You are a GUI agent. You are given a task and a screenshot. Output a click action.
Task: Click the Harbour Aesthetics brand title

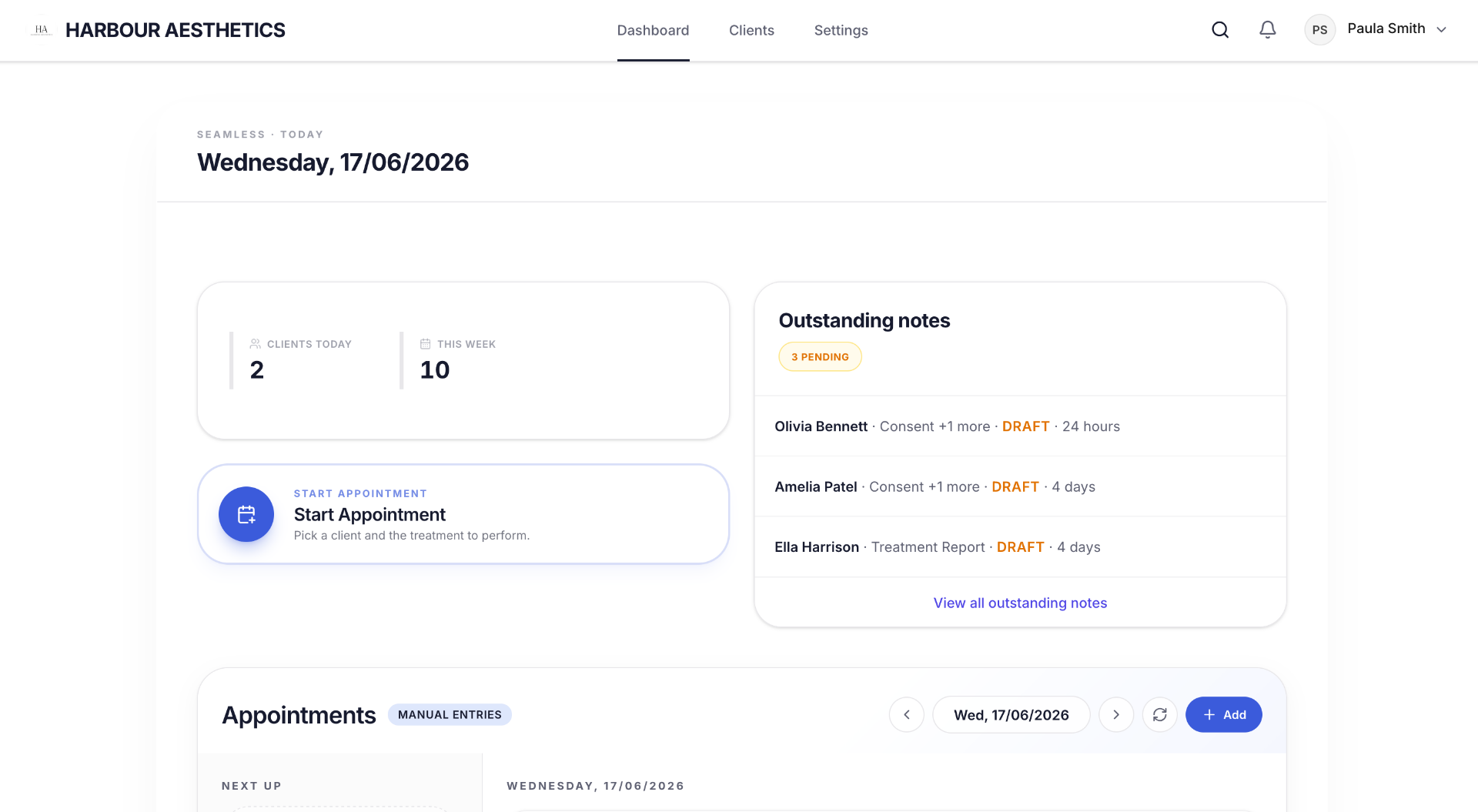click(175, 30)
